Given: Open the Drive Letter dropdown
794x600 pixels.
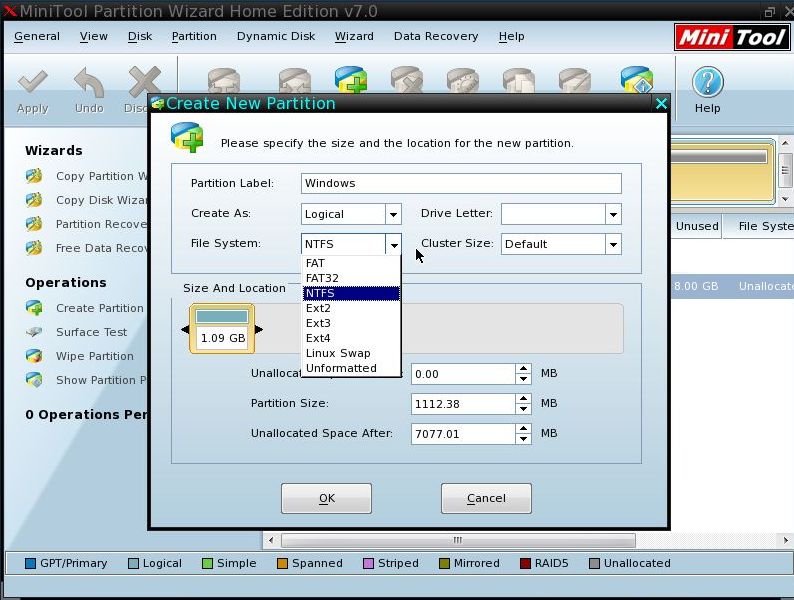Looking at the screenshot, I should point(613,215).
